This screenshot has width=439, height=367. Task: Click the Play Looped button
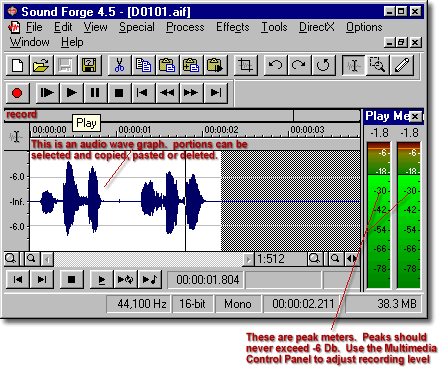pos(125,279)
